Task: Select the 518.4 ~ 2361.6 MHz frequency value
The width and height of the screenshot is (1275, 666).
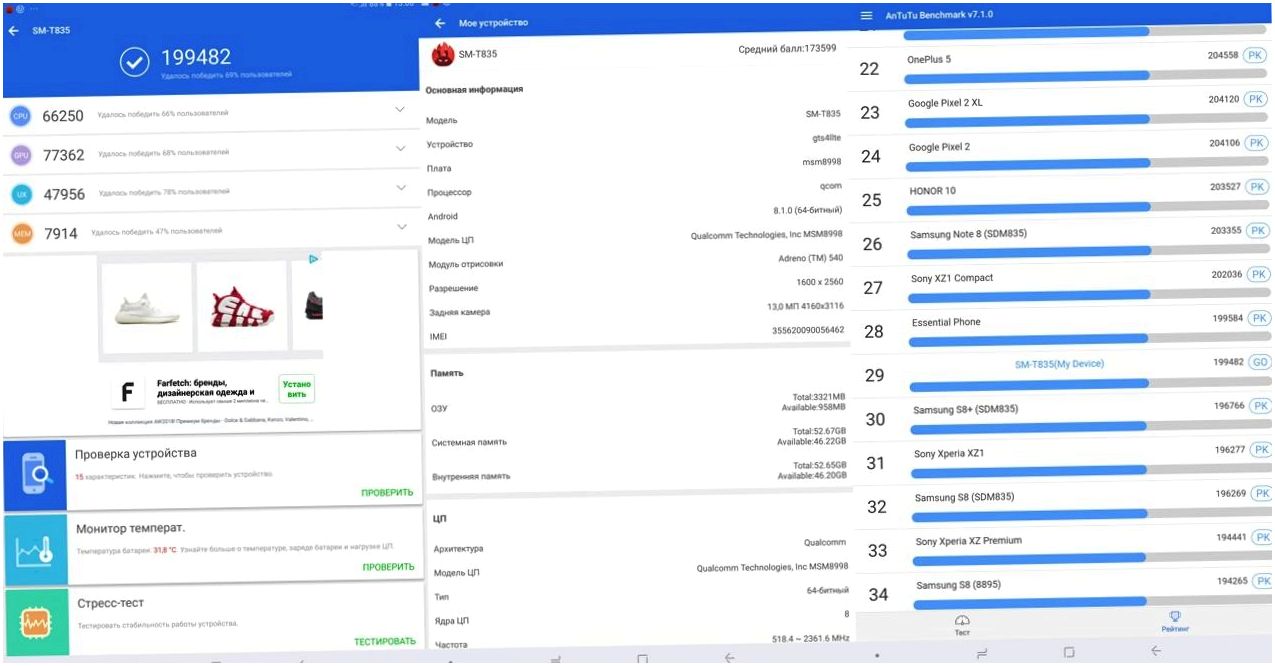Action: 810,638
